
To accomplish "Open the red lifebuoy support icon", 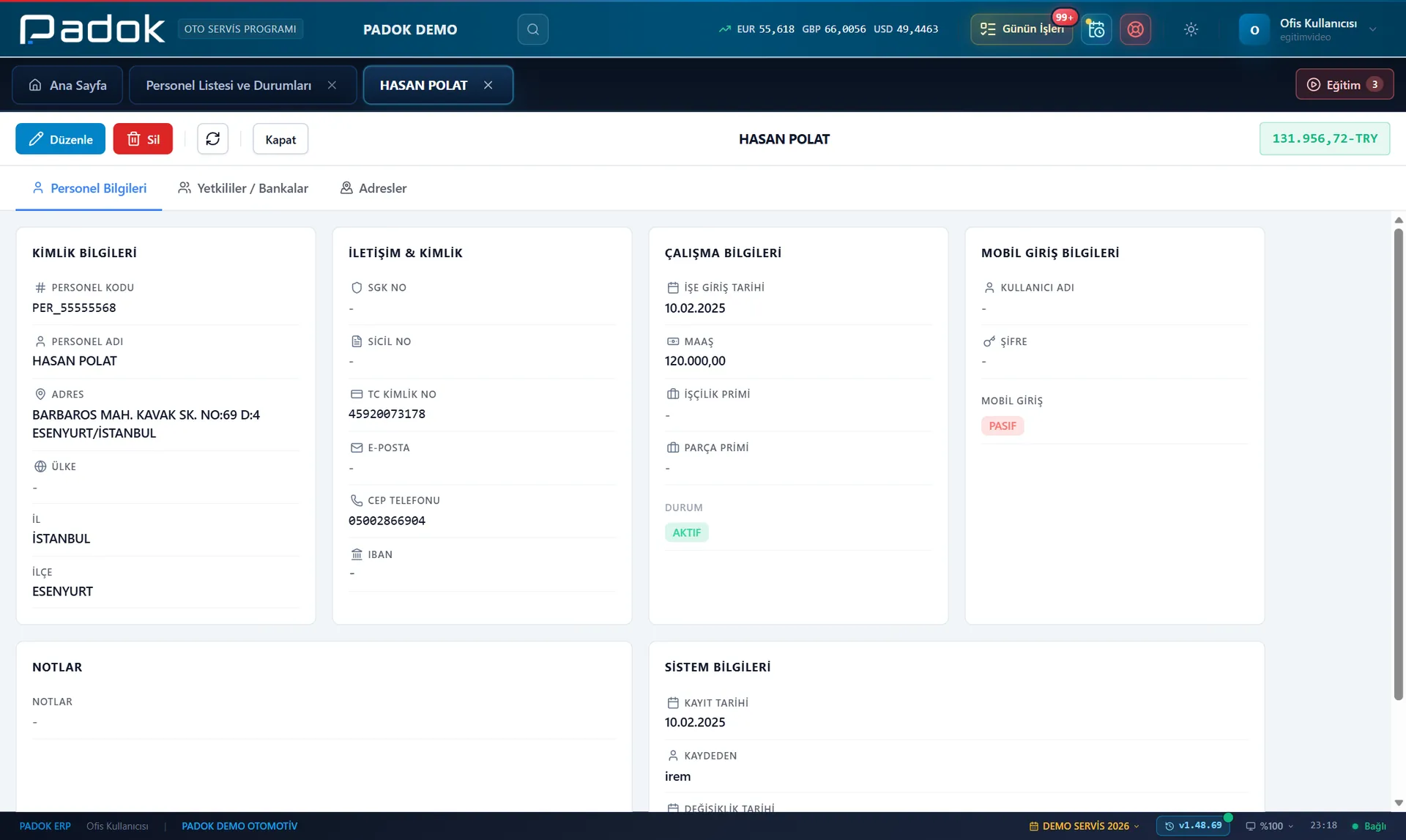I will click(1135, 29).
